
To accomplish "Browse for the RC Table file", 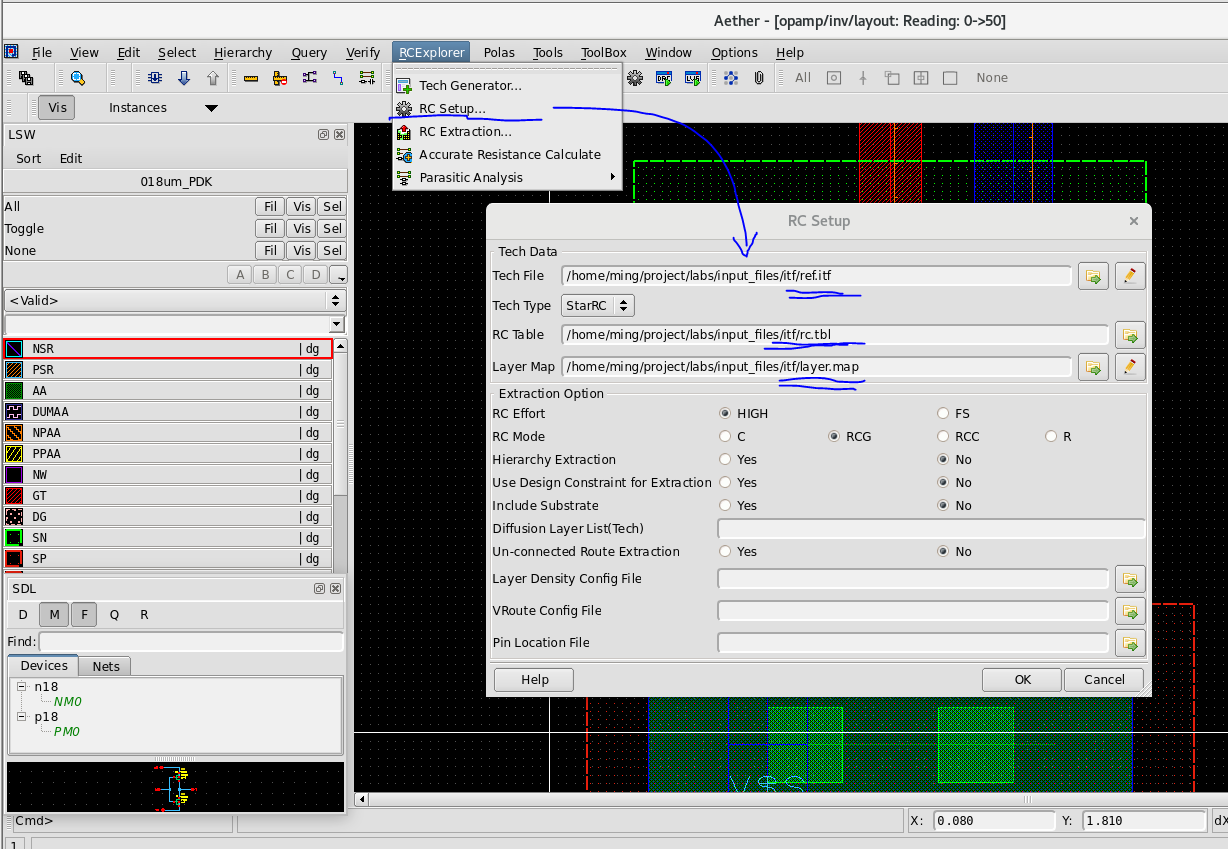I will [1130, 335].
